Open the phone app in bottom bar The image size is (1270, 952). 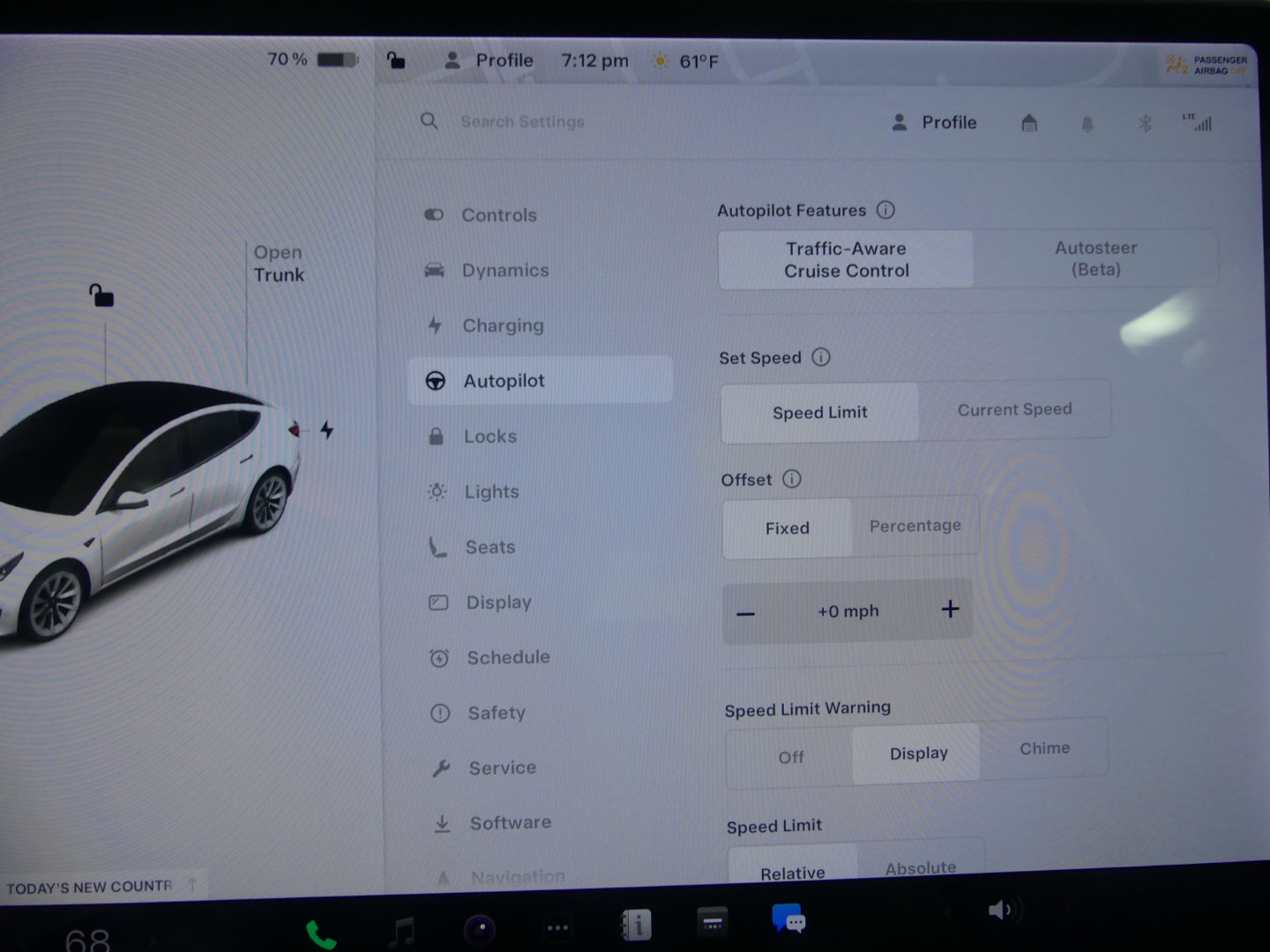pos(320,933)
